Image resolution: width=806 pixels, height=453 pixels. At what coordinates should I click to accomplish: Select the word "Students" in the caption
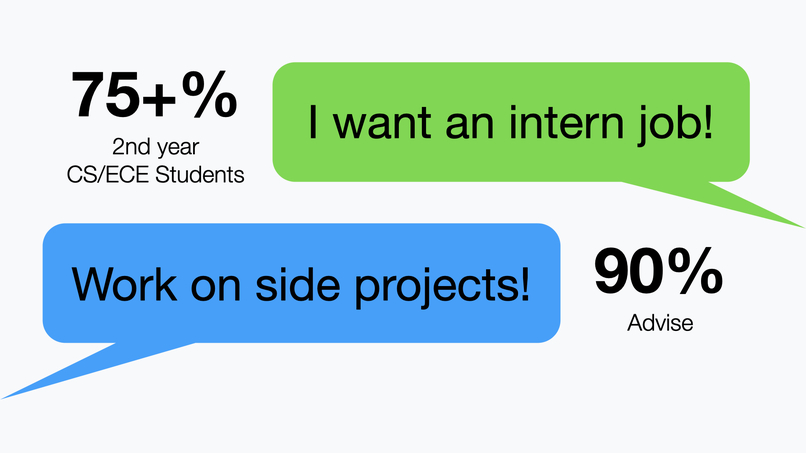(199, 175)
